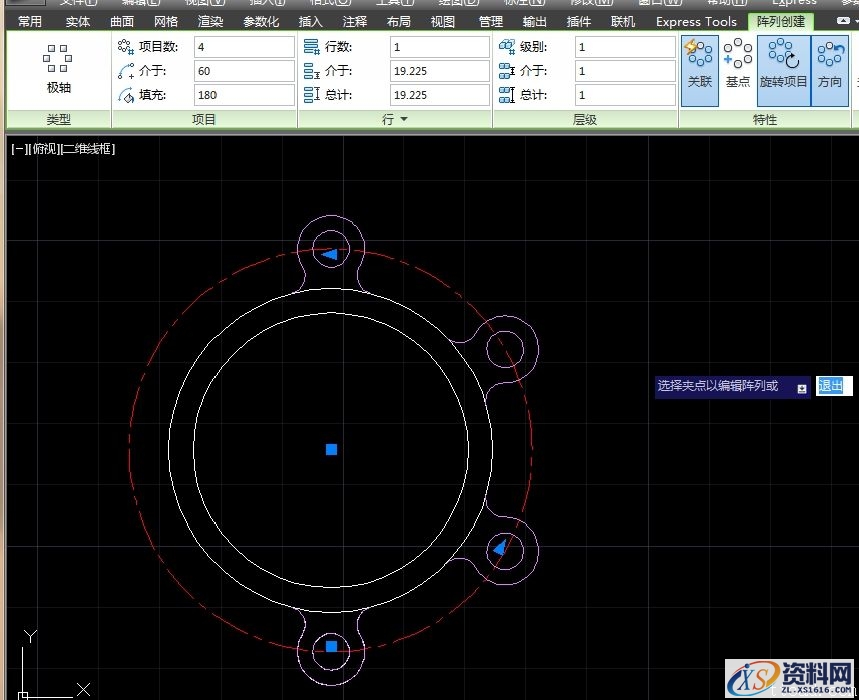The image size is (859, 700).
Task: Click the 项目数 input field showing 4
Action: (x=244, y=47)
